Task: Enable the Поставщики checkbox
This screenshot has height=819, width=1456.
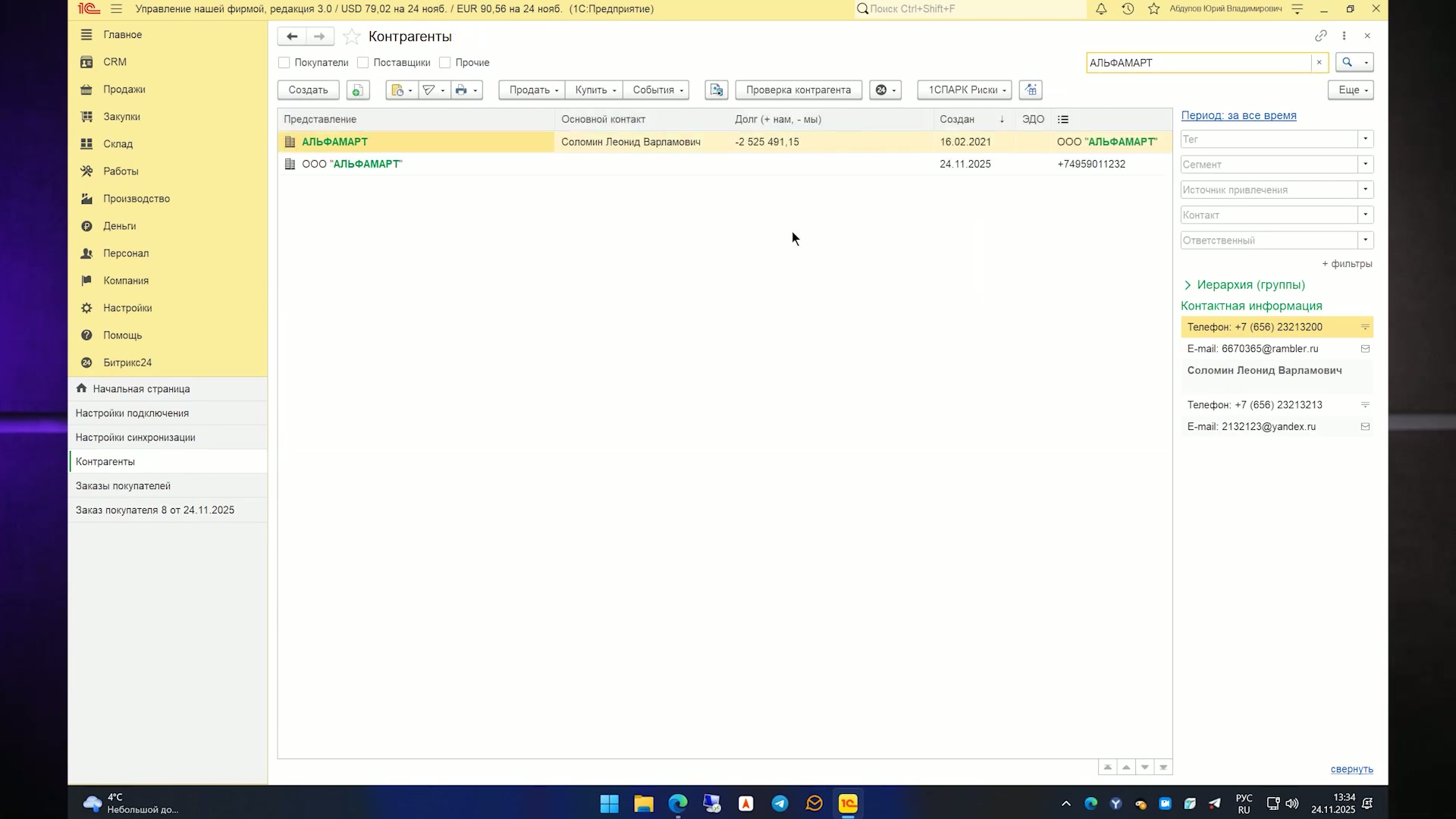Action: click(363, 63)
